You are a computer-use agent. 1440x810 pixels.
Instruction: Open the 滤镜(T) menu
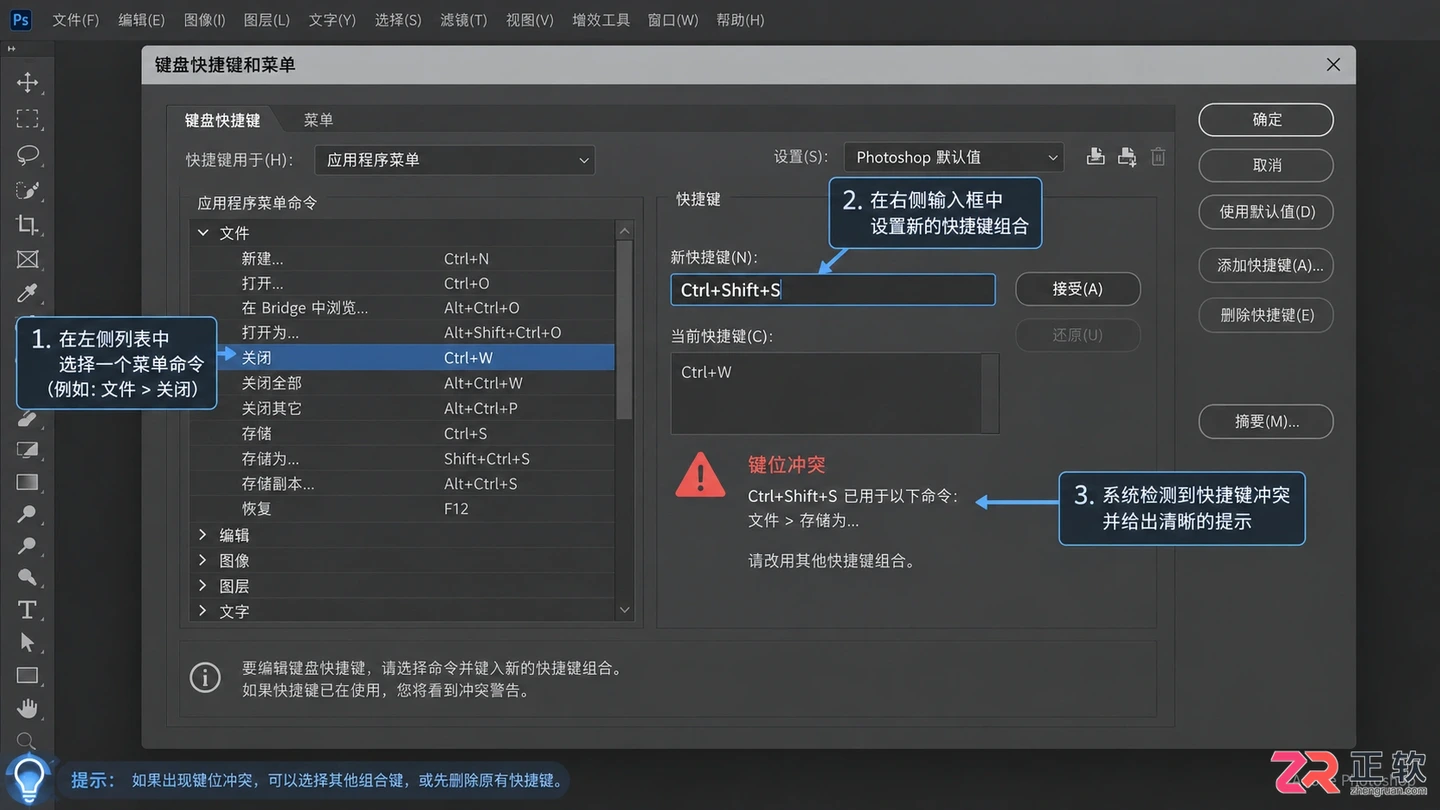464,20
